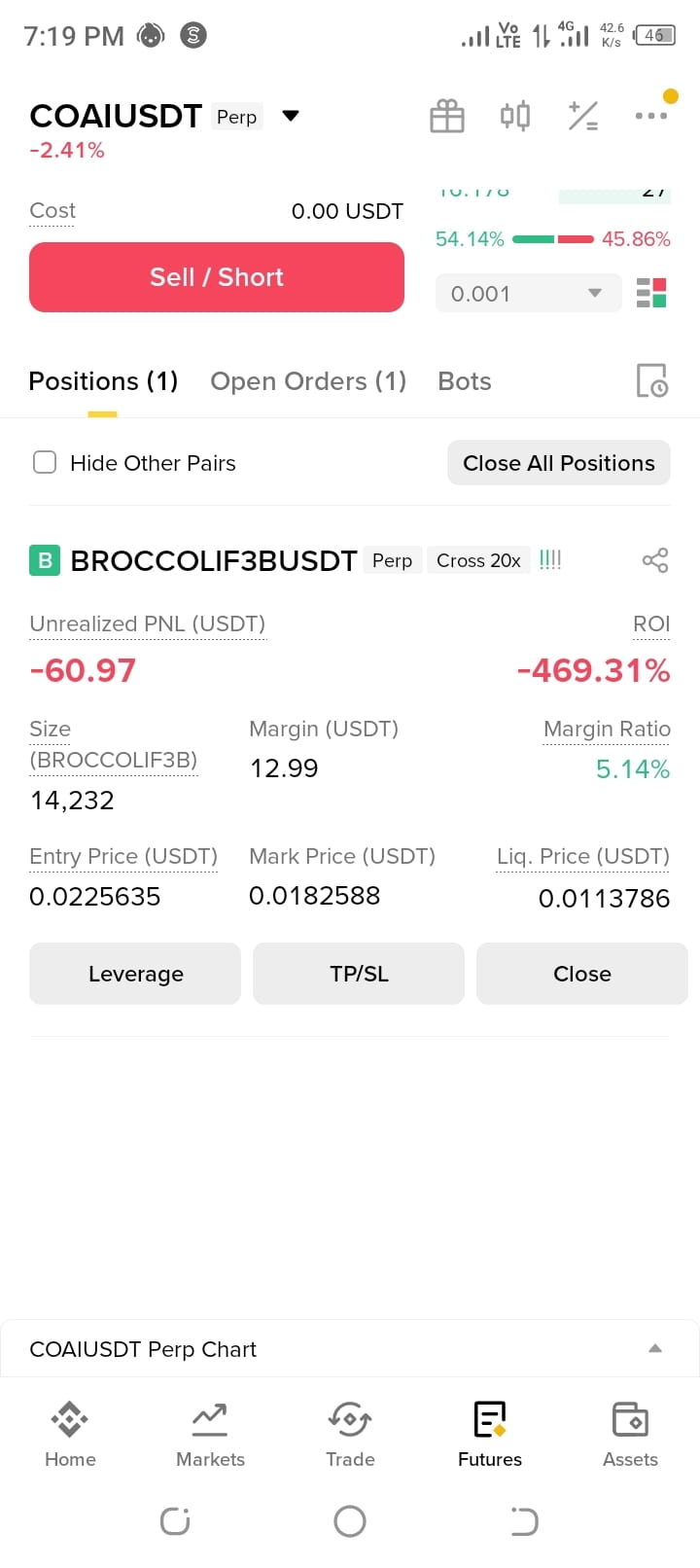
Task: Tick the Hide Other Pairs checkbox
Action: (45, 462)
